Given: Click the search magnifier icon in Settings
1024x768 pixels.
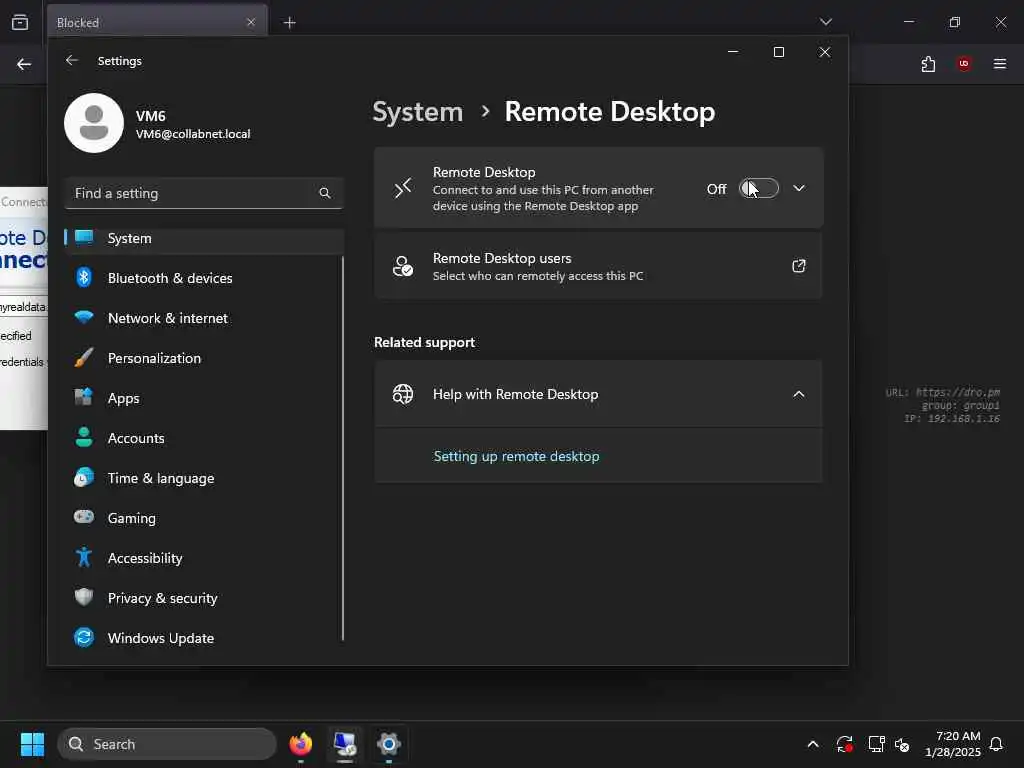Looking at the screenshot, I should [325, 193].
